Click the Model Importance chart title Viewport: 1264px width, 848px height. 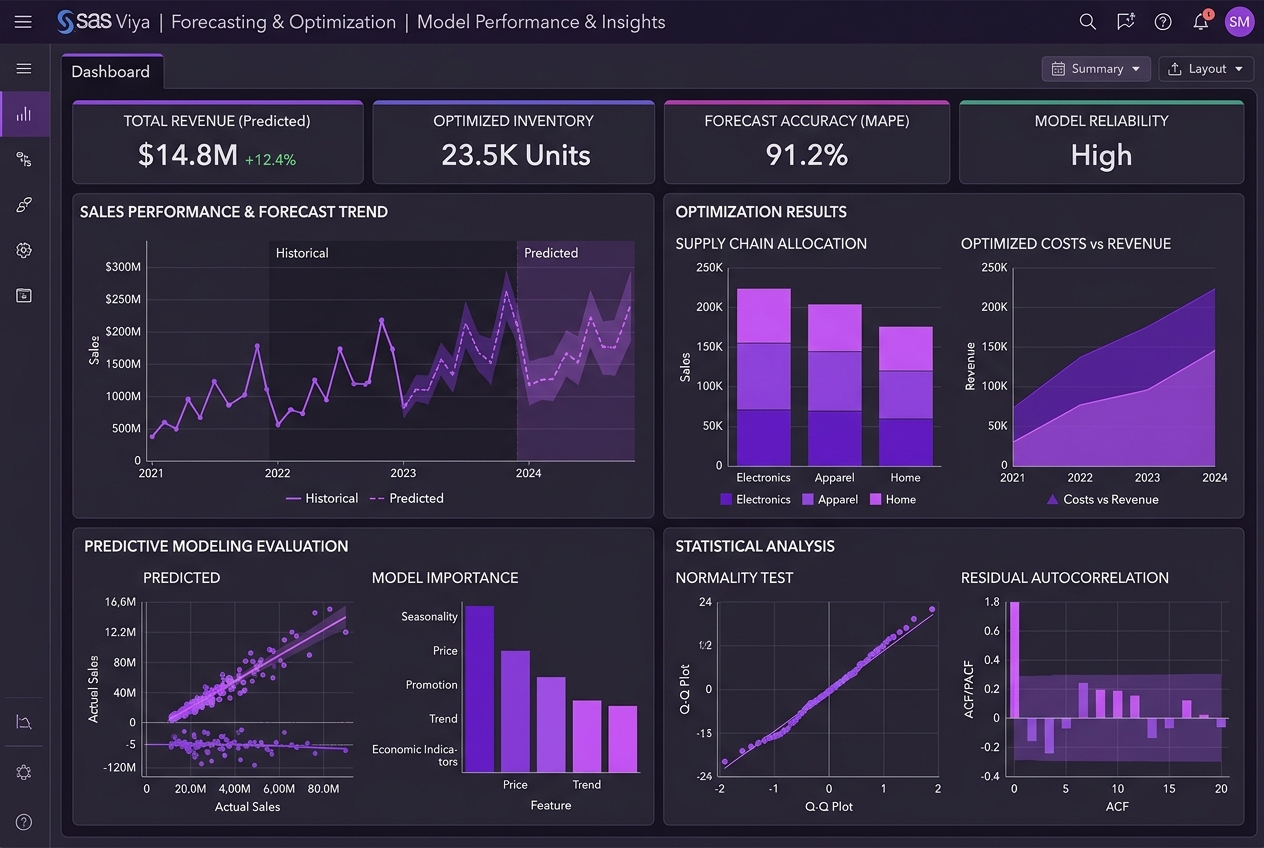[445, 577]
